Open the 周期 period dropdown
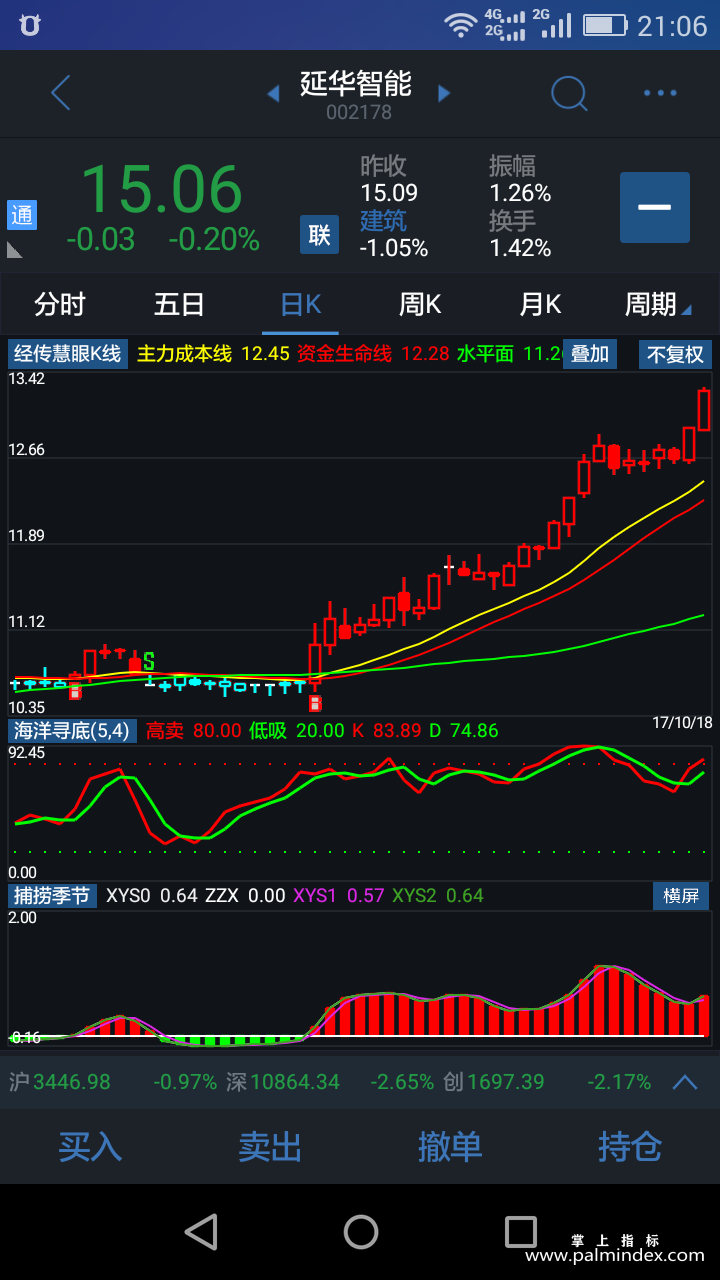 (657, 304)
